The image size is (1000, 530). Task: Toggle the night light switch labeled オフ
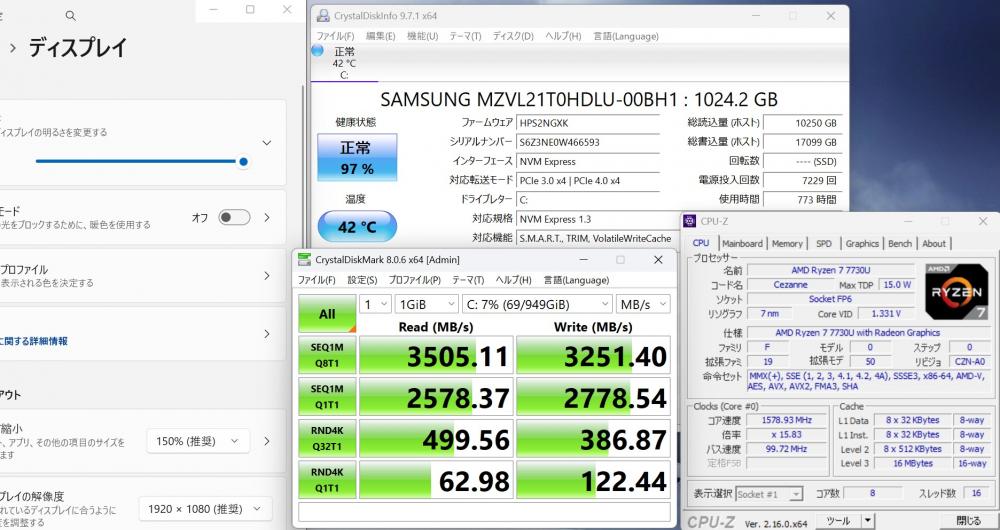click(x=234, y=217)
